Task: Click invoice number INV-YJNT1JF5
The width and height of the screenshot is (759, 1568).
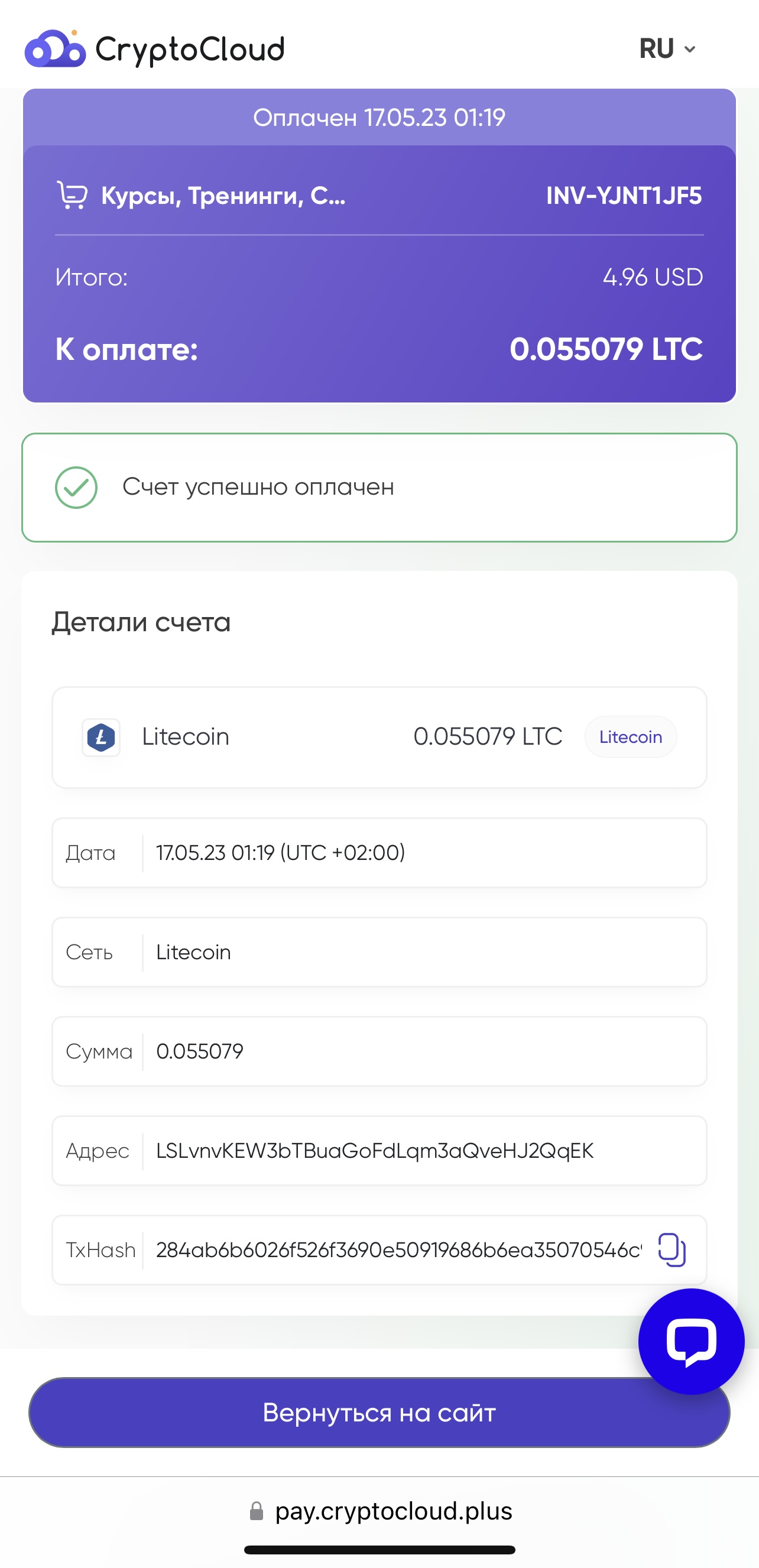Action: pyautogui.click(x=624, y=196)
